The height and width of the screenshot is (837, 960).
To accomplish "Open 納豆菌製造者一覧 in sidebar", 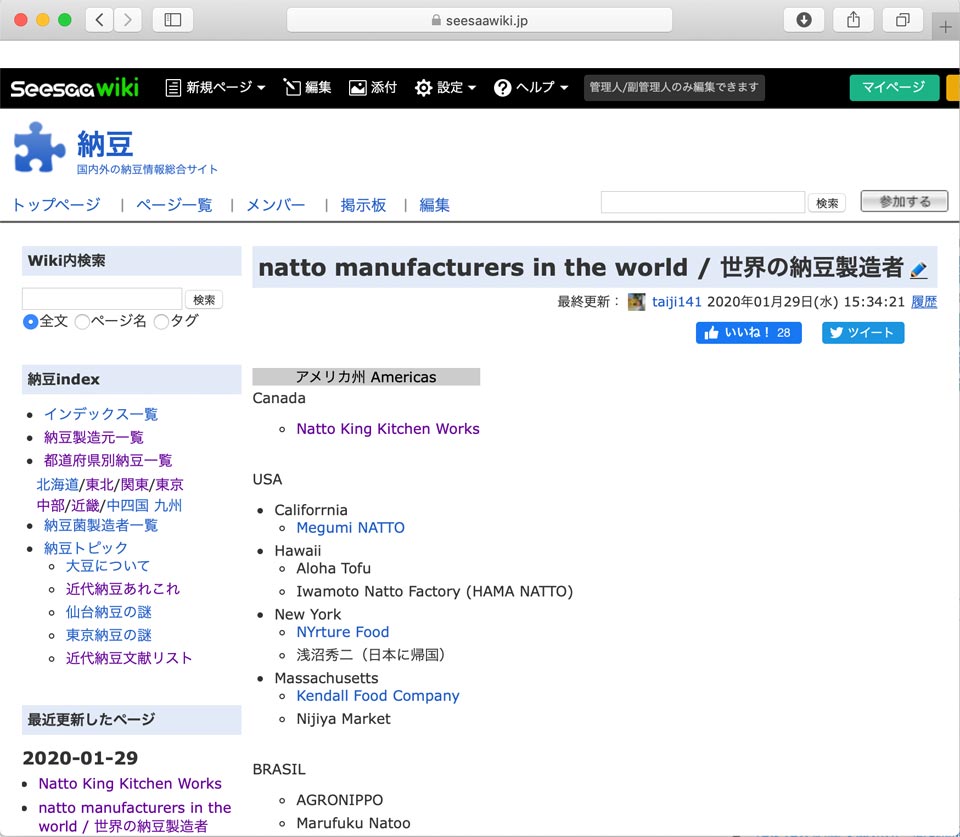I will pyautogui.click(x=101, y=525).
